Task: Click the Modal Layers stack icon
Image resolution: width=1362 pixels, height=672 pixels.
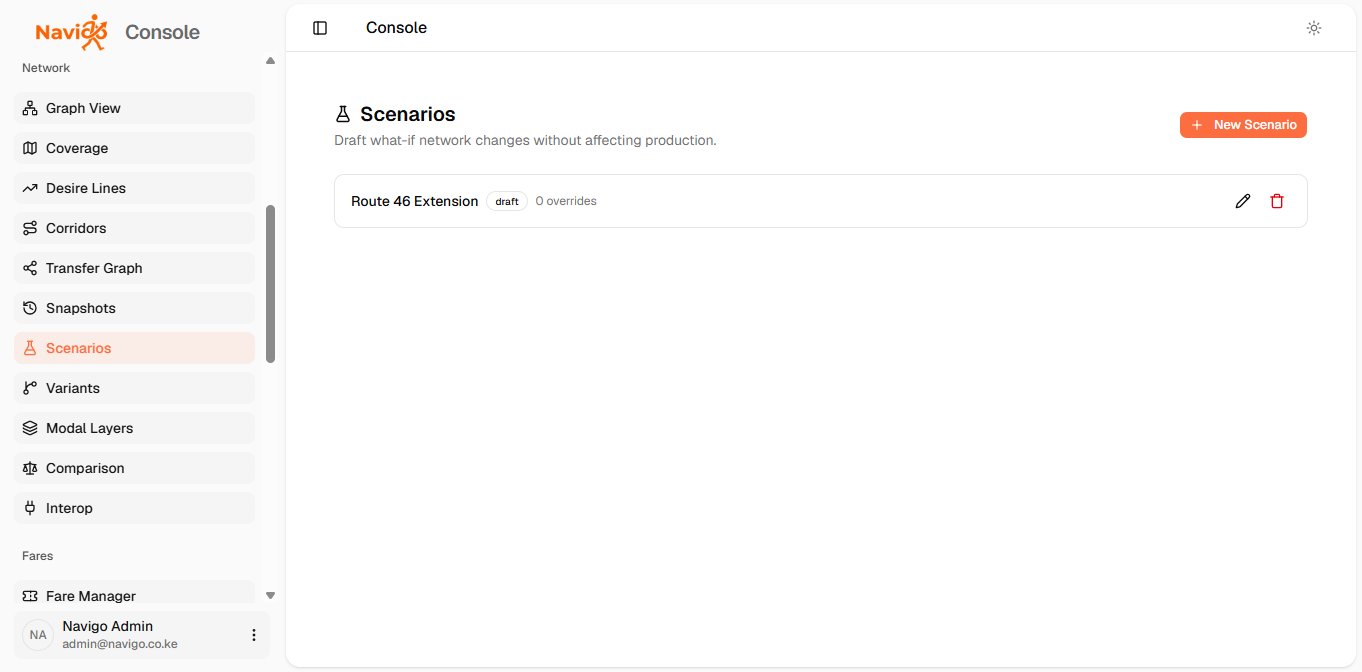Action: (x=30, y=428)
